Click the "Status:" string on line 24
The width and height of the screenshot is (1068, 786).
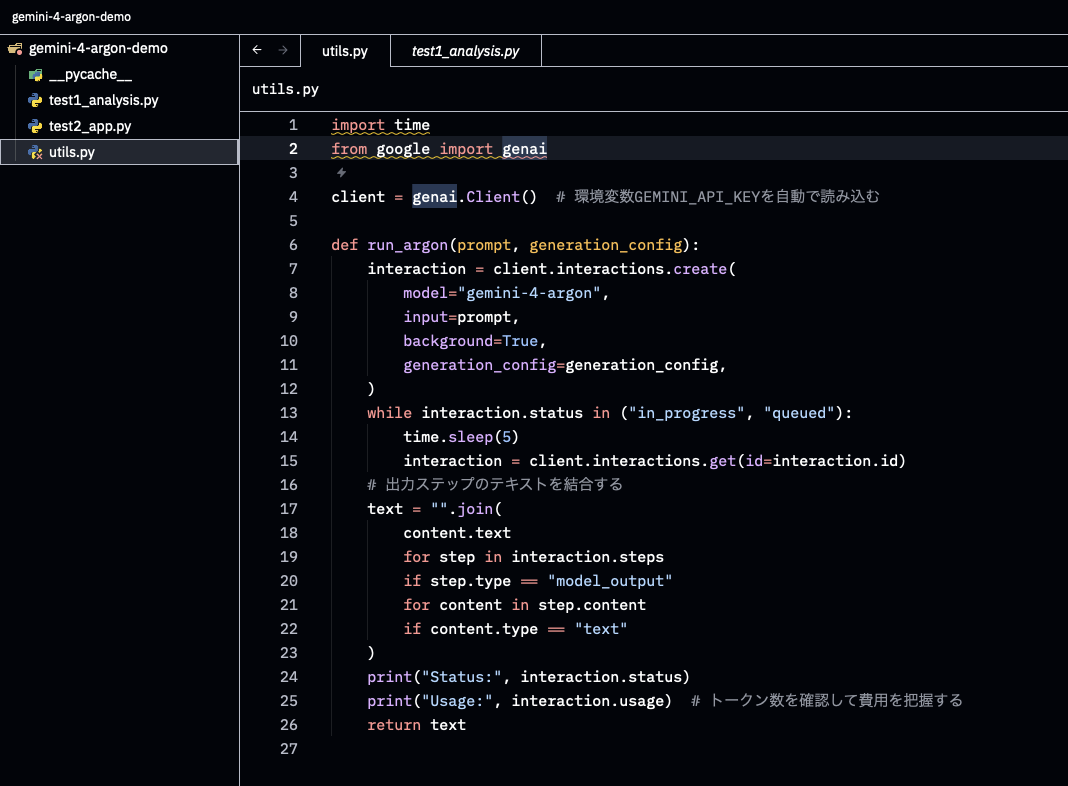462,676
